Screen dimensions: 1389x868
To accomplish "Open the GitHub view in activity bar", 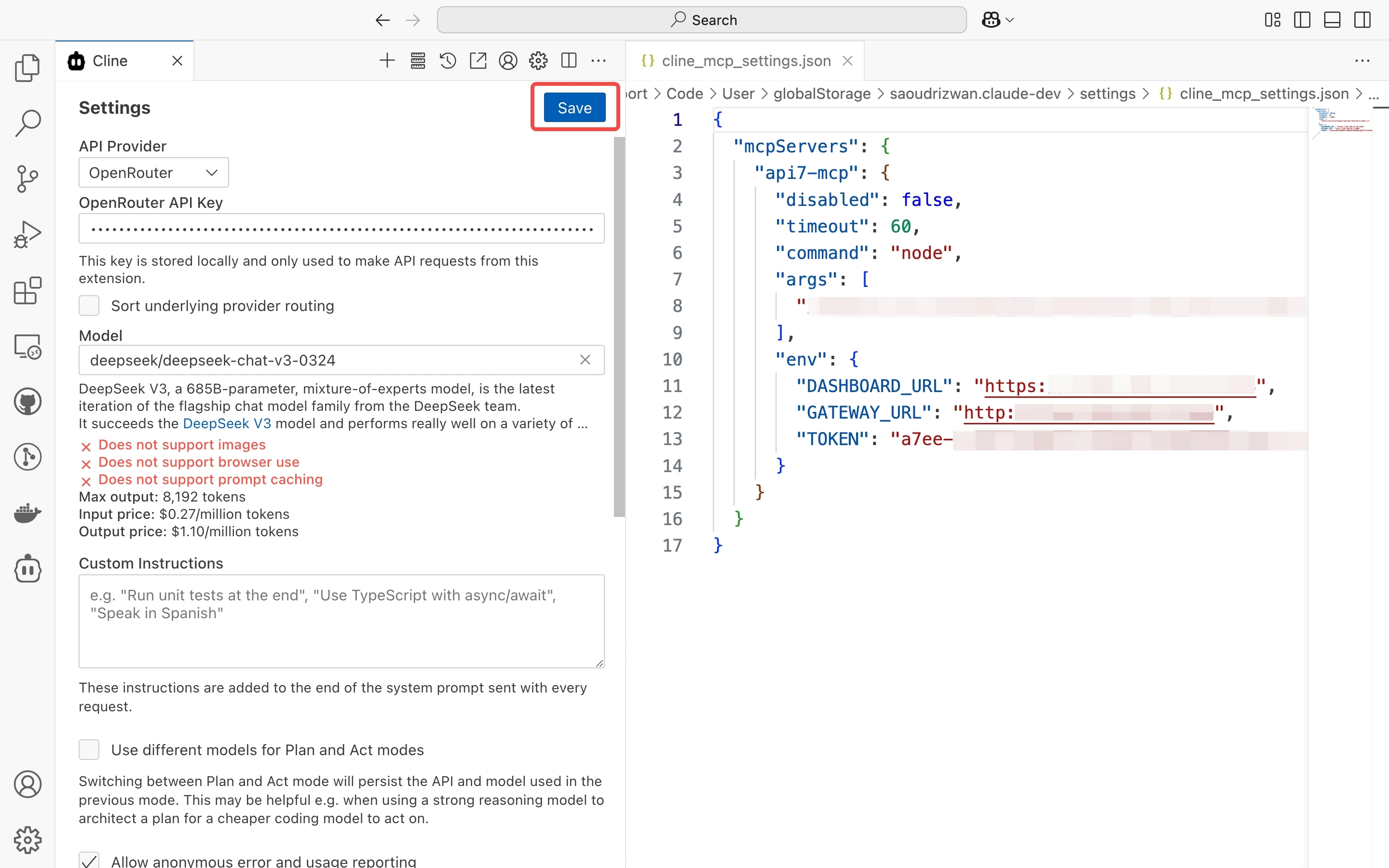I will click(27, 402).
